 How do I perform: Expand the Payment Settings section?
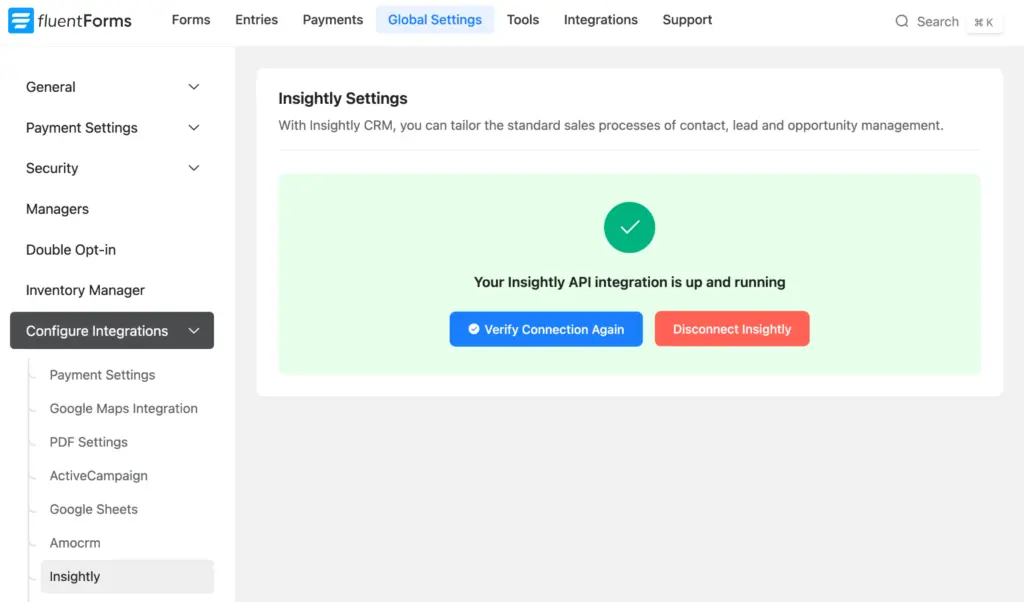pos(110,128)
